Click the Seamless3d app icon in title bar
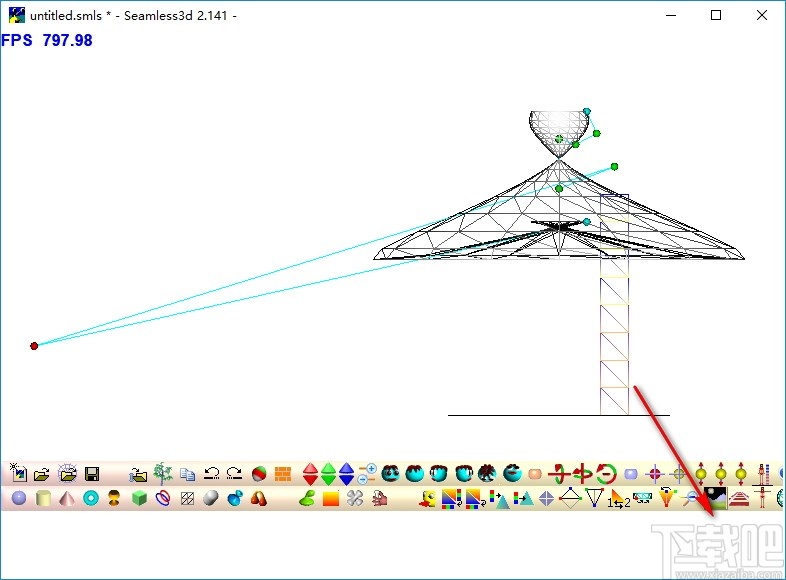The image size is (786, 580). point(17,15)
